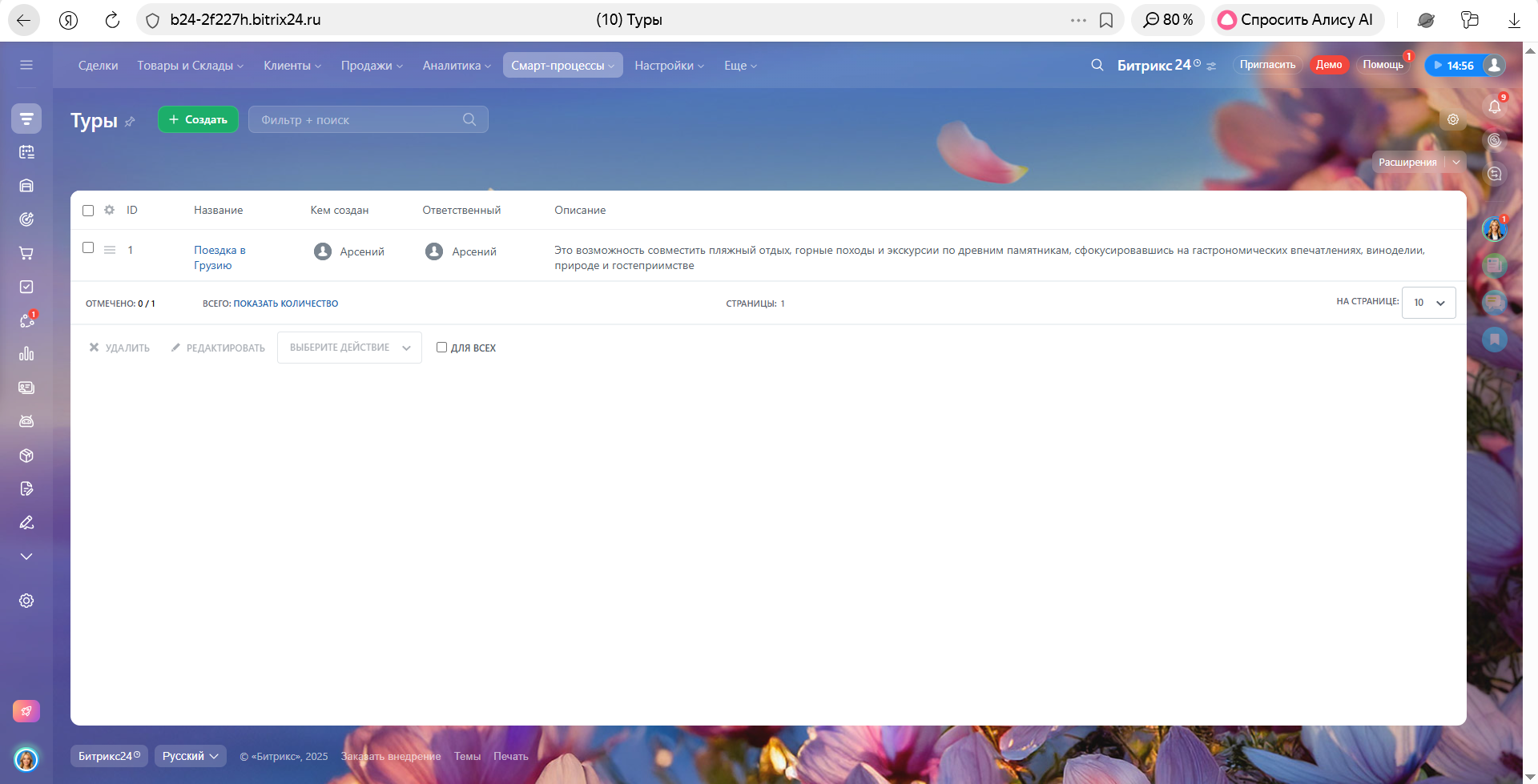The width and height of the screenshot is (1538, 784).
Task: Expand the Еще menu
Action: point(740,66)
